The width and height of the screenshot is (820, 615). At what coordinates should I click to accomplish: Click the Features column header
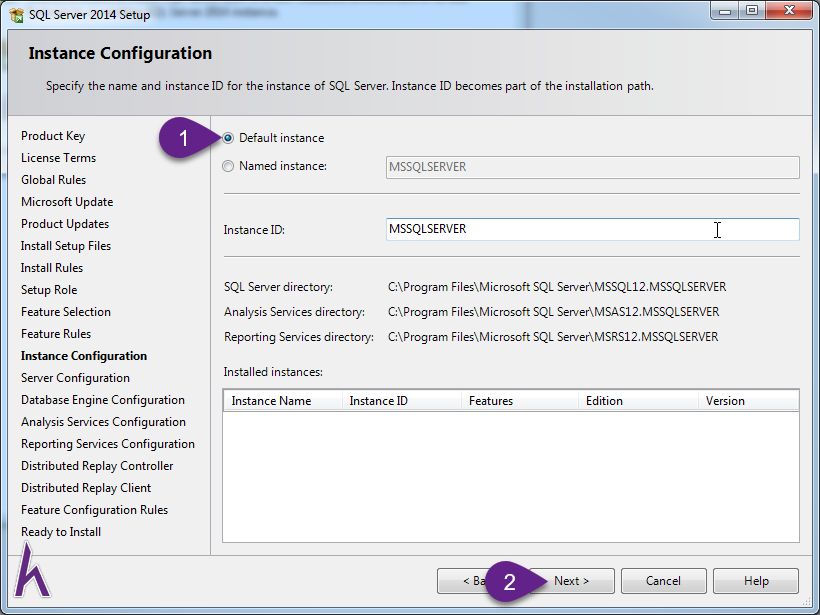click(x=520, y=401)
